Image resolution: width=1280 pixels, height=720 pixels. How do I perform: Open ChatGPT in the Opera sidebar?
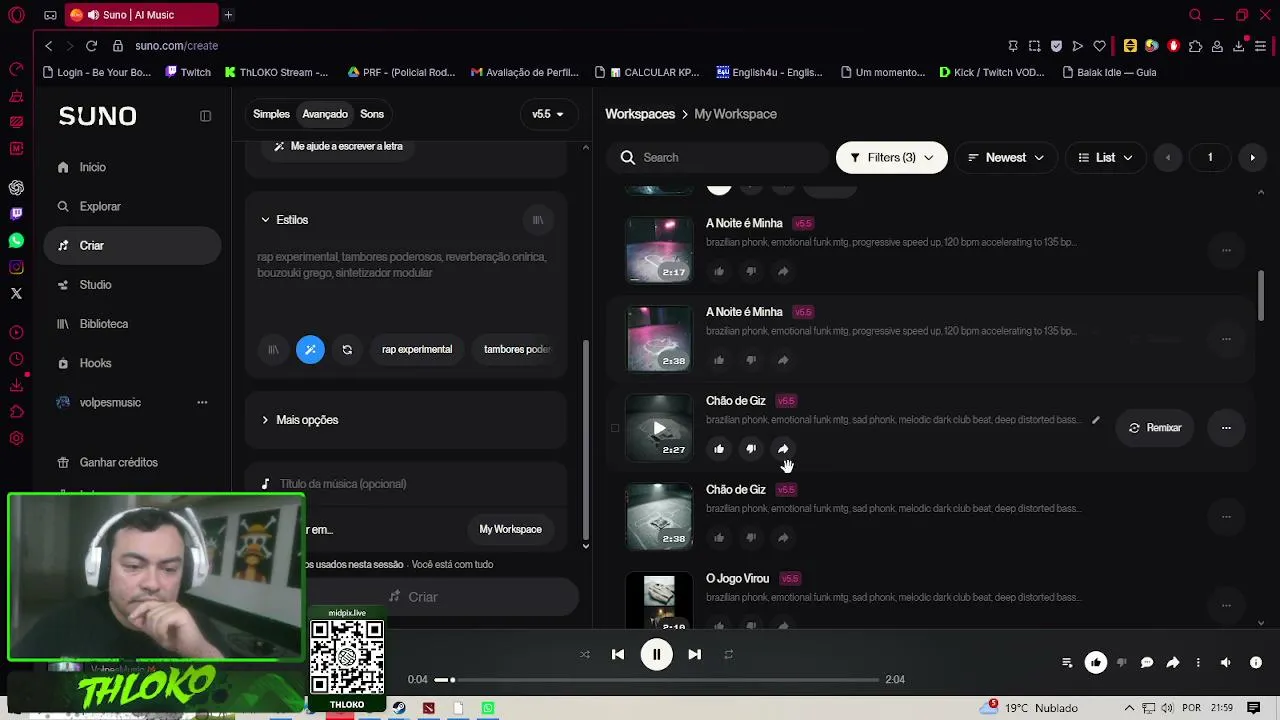coord(16,188)
